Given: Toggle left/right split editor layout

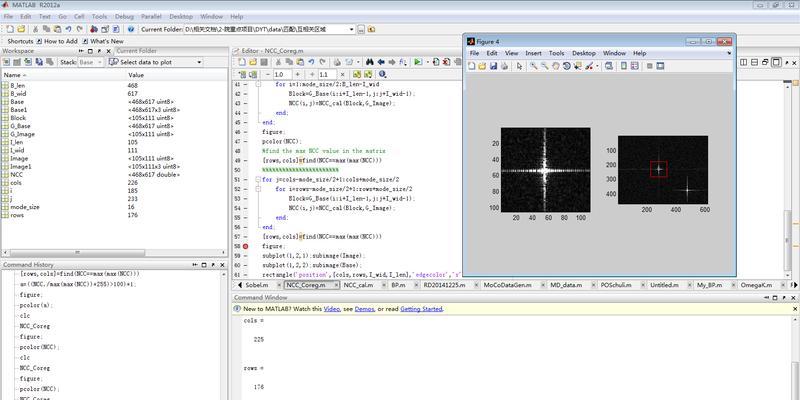Looking at the screenshot, I should [x=743, y=62].
